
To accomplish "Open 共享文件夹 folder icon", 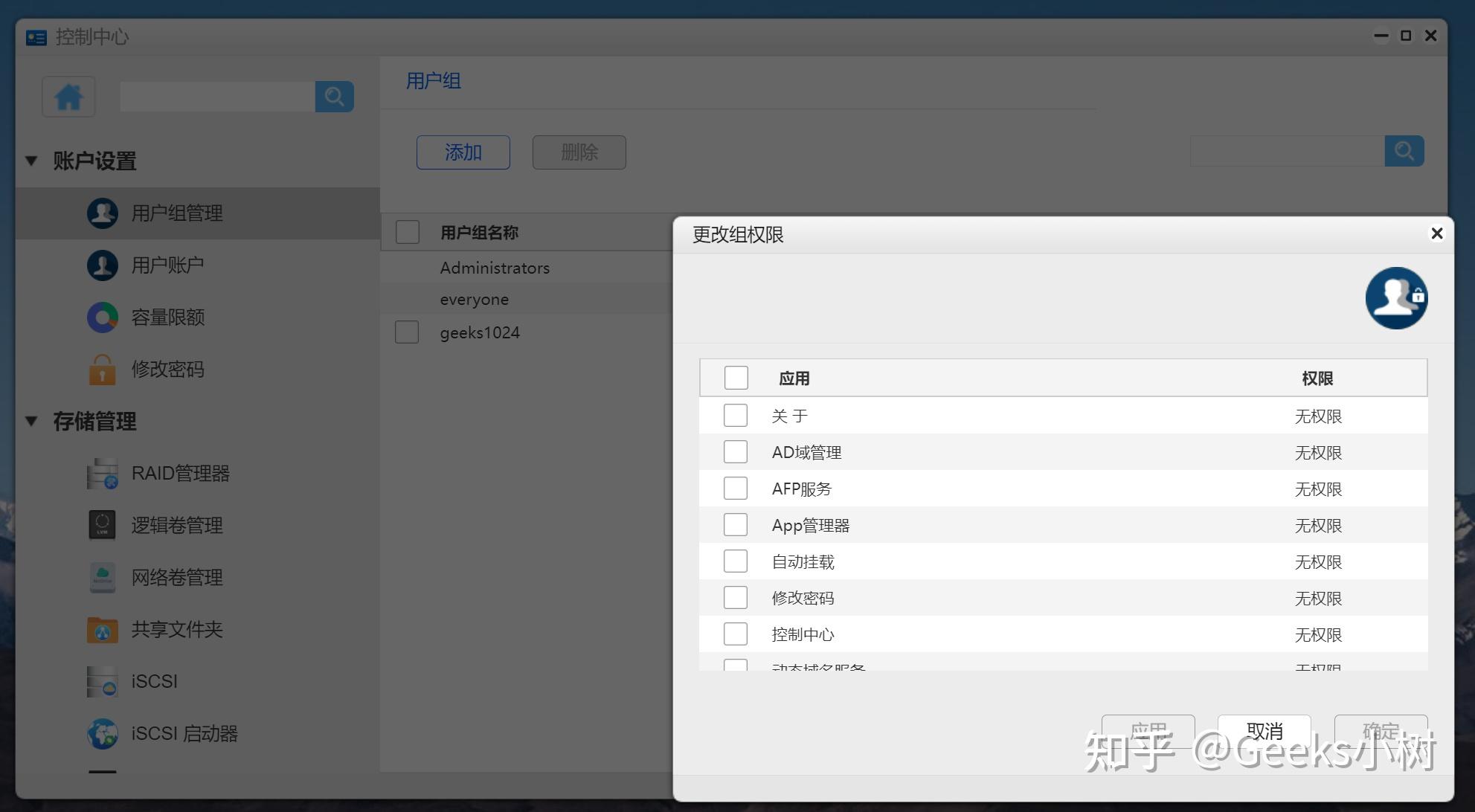I will pyautogui.click(x=103, y=630).
